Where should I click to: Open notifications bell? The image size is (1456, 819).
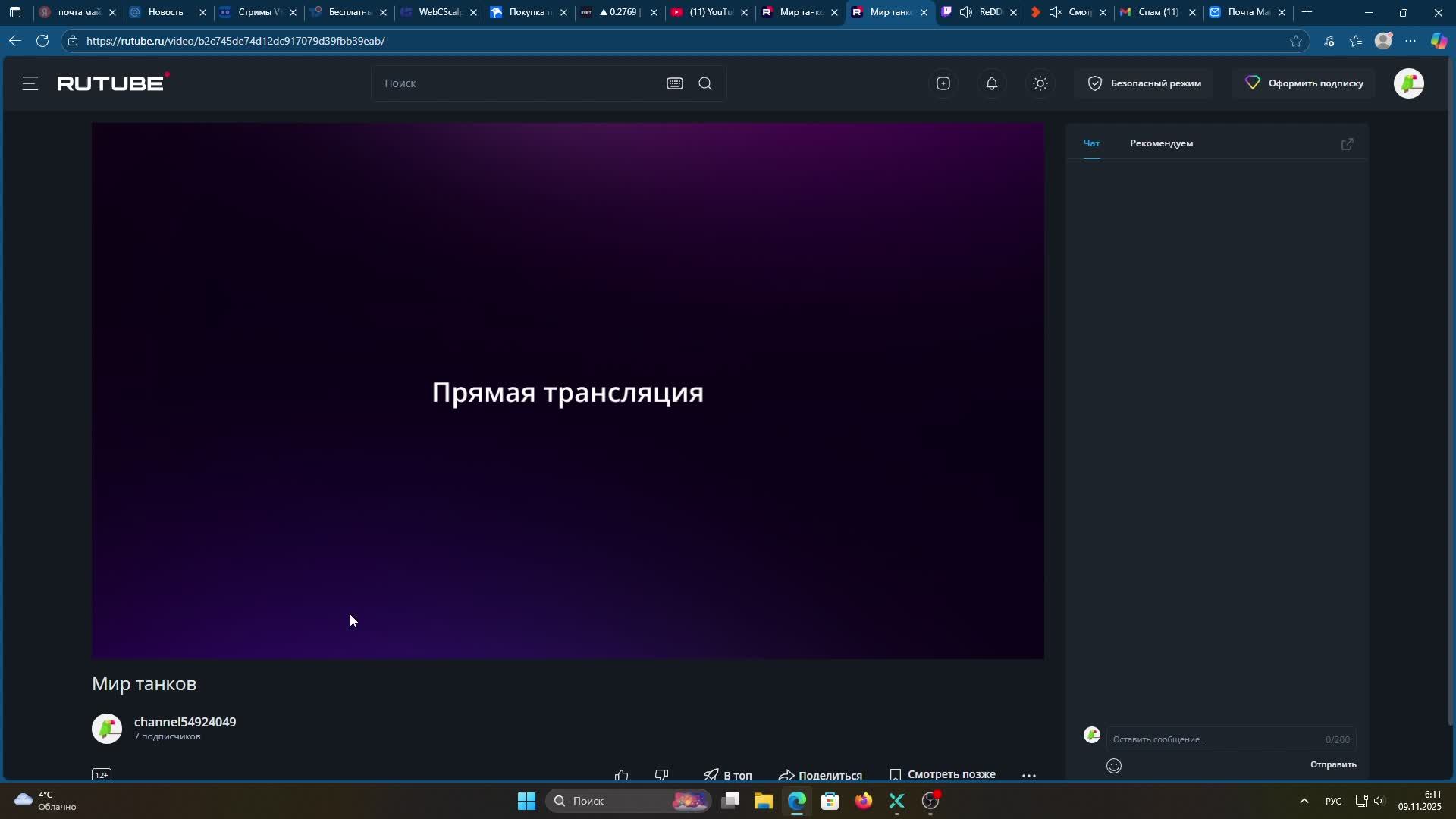[x=991, y=83]
